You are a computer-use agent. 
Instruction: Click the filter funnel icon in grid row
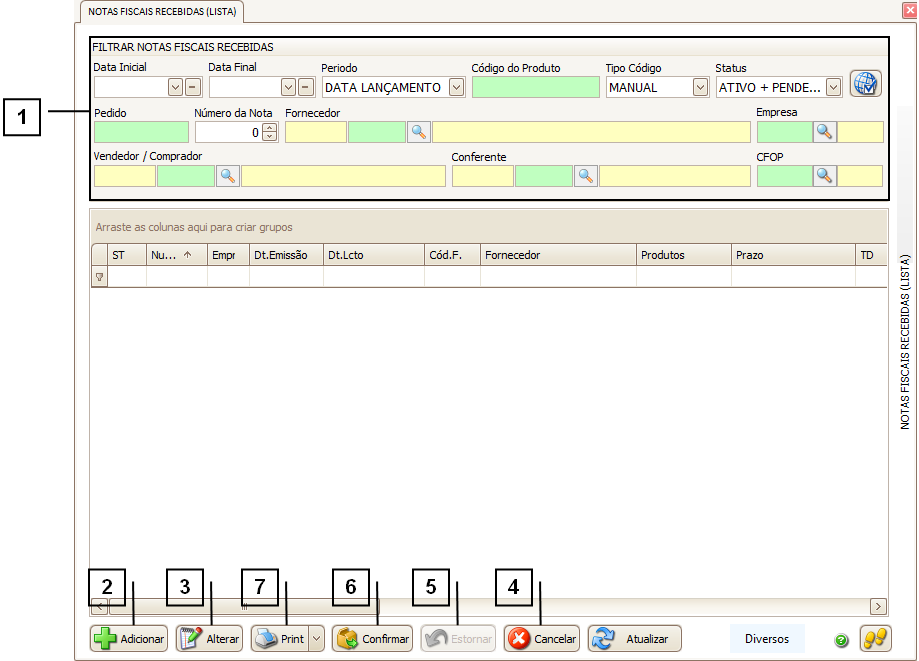pos(99,277)
